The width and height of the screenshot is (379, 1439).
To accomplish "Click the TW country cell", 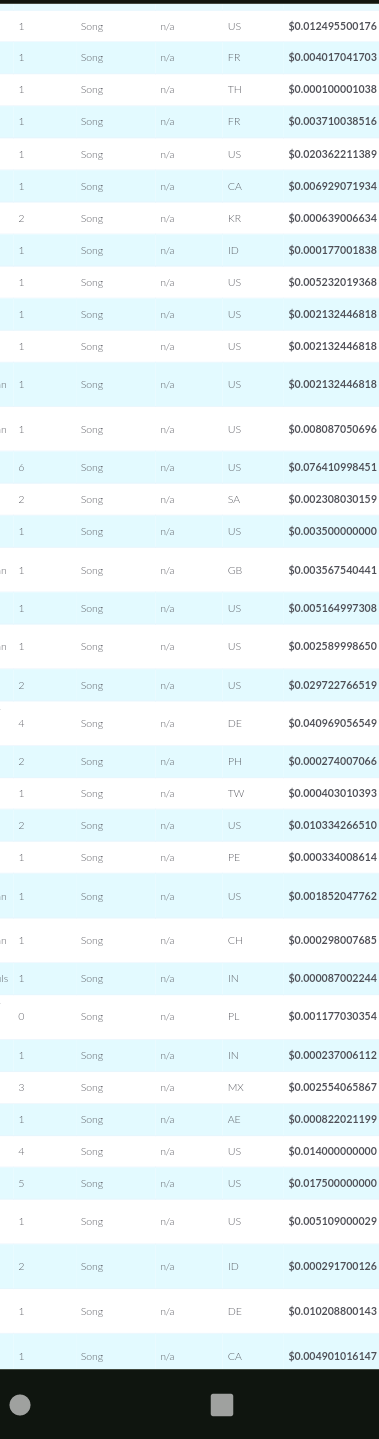I will point(234,793).
